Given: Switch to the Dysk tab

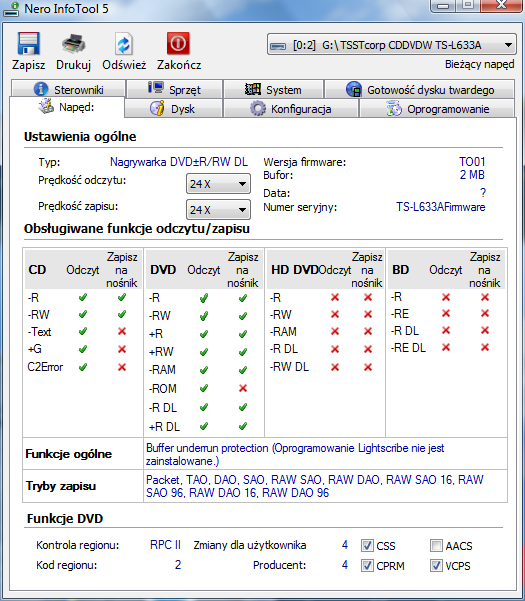Looking at the screenshot, I should tap(173, 108).
